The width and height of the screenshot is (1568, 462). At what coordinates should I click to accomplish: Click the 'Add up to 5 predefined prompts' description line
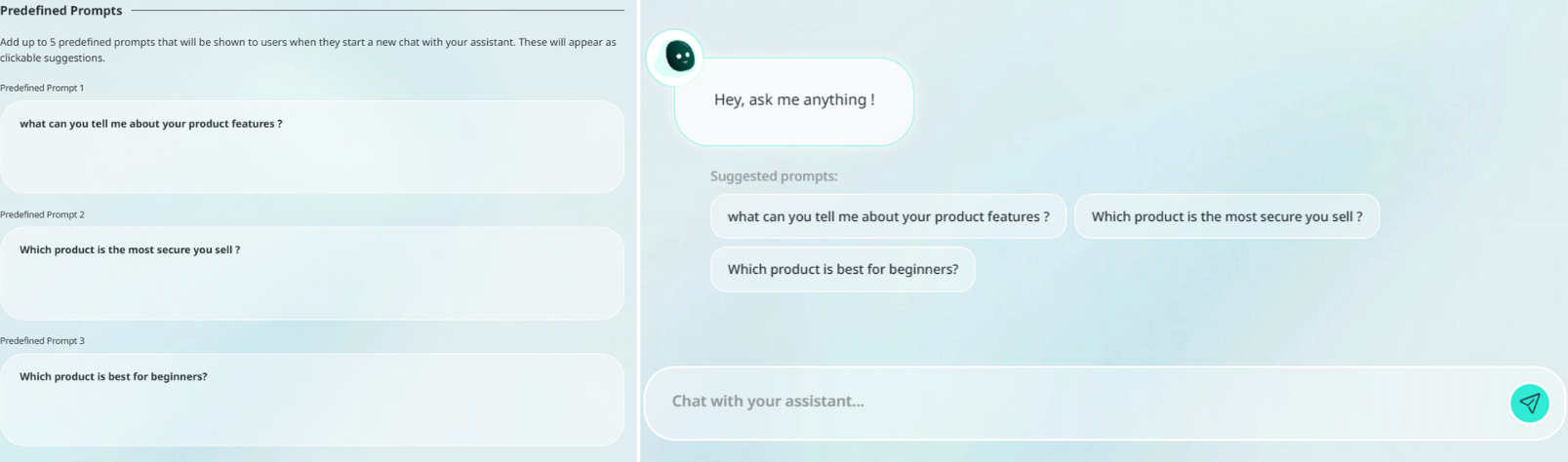click(x=307, y=43)
